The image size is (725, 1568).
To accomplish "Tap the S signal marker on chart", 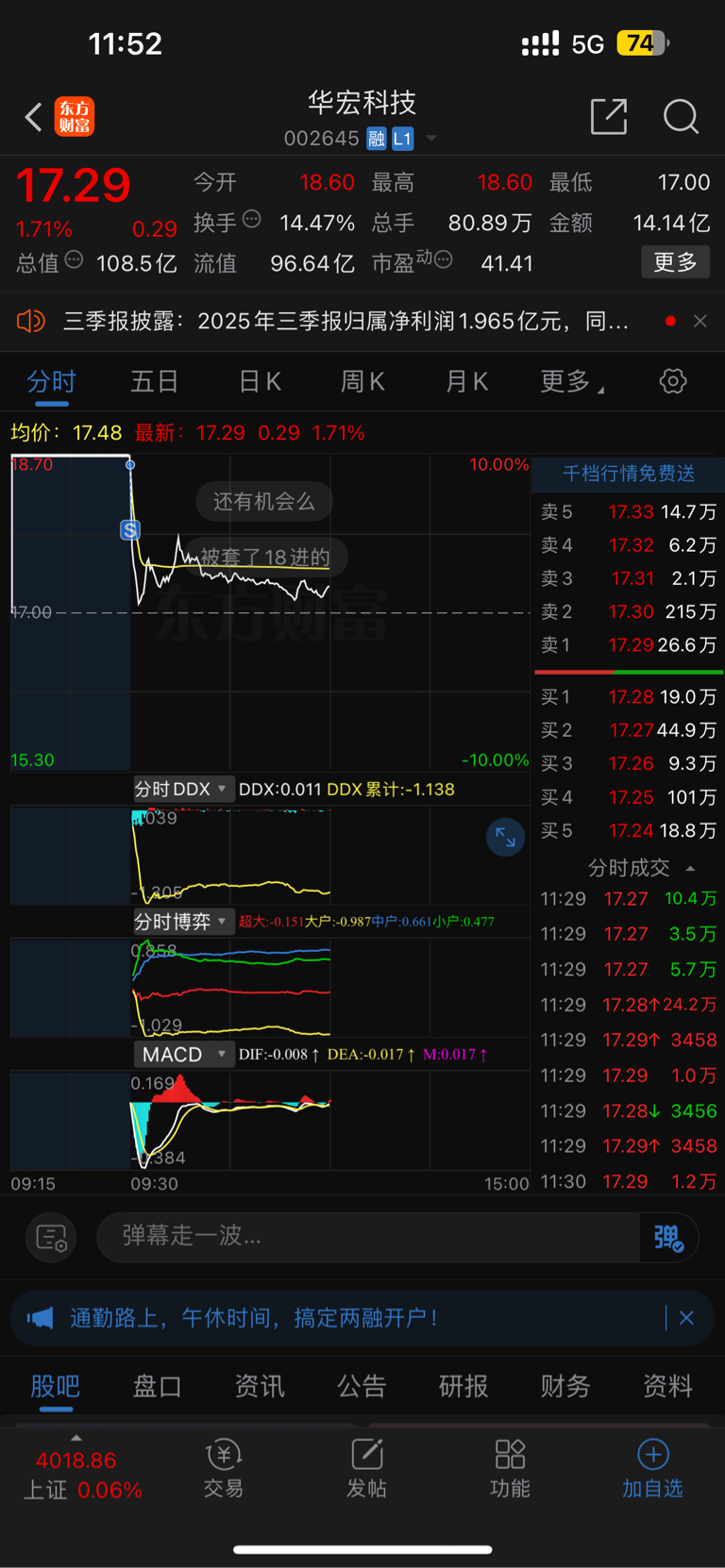I will point(130,530).
